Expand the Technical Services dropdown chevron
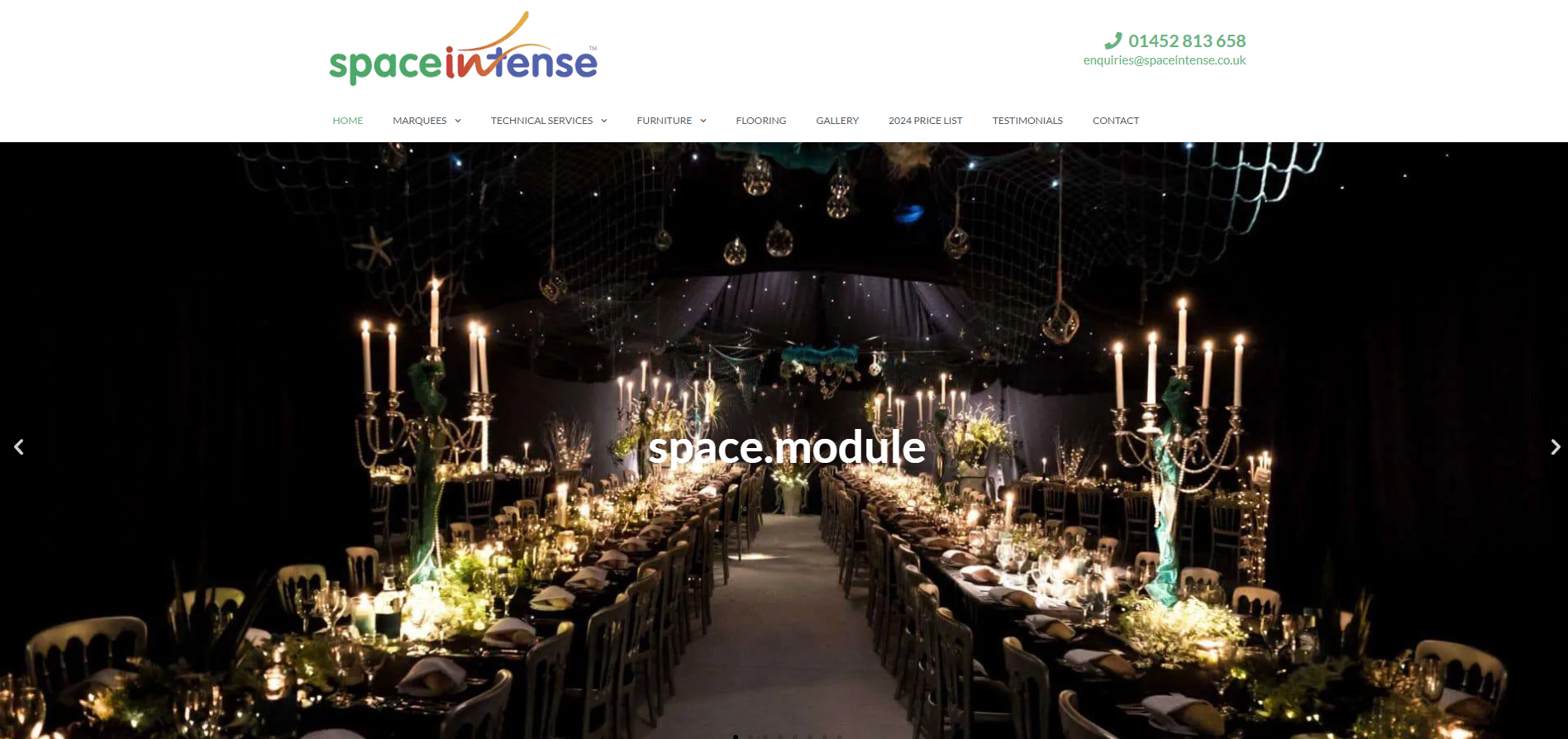Viewport: 1568px width, 739px height. click(604, 121)
